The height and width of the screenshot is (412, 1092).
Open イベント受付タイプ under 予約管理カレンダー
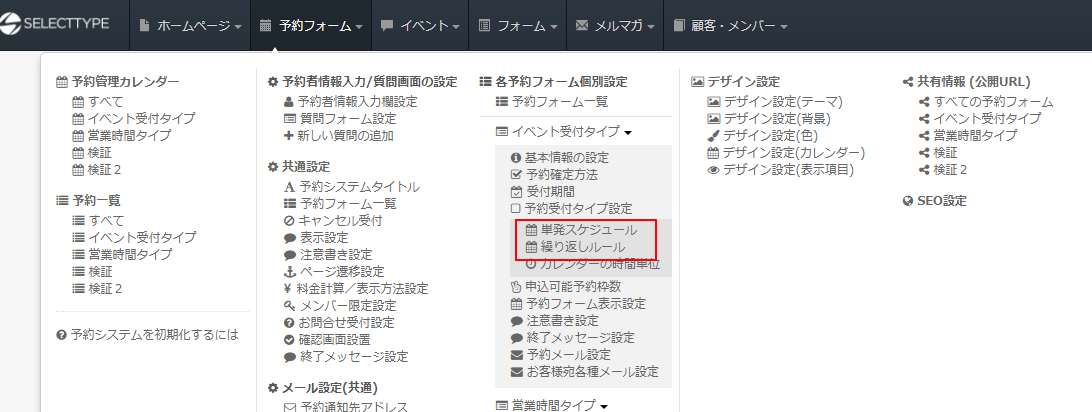click(x=134, y=118)
